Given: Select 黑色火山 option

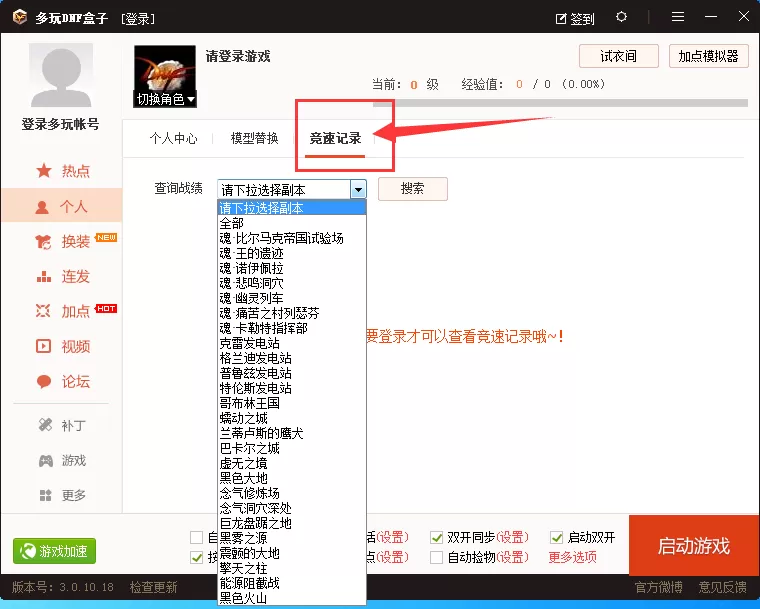Looking at the screenshot, I should [292, 598].
